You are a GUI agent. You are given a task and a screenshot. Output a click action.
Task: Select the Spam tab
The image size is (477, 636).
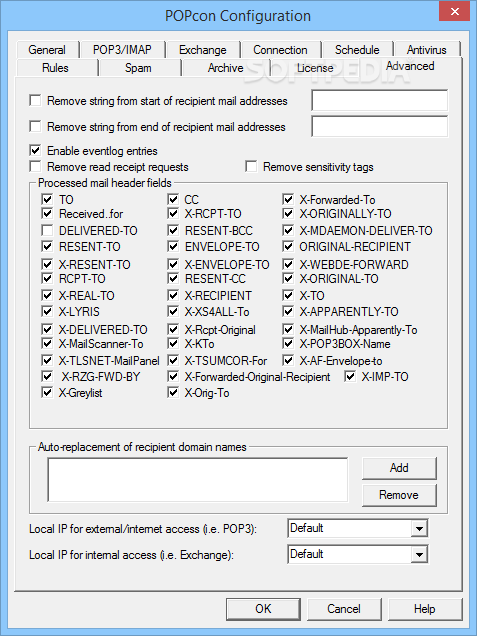point(138,68)
